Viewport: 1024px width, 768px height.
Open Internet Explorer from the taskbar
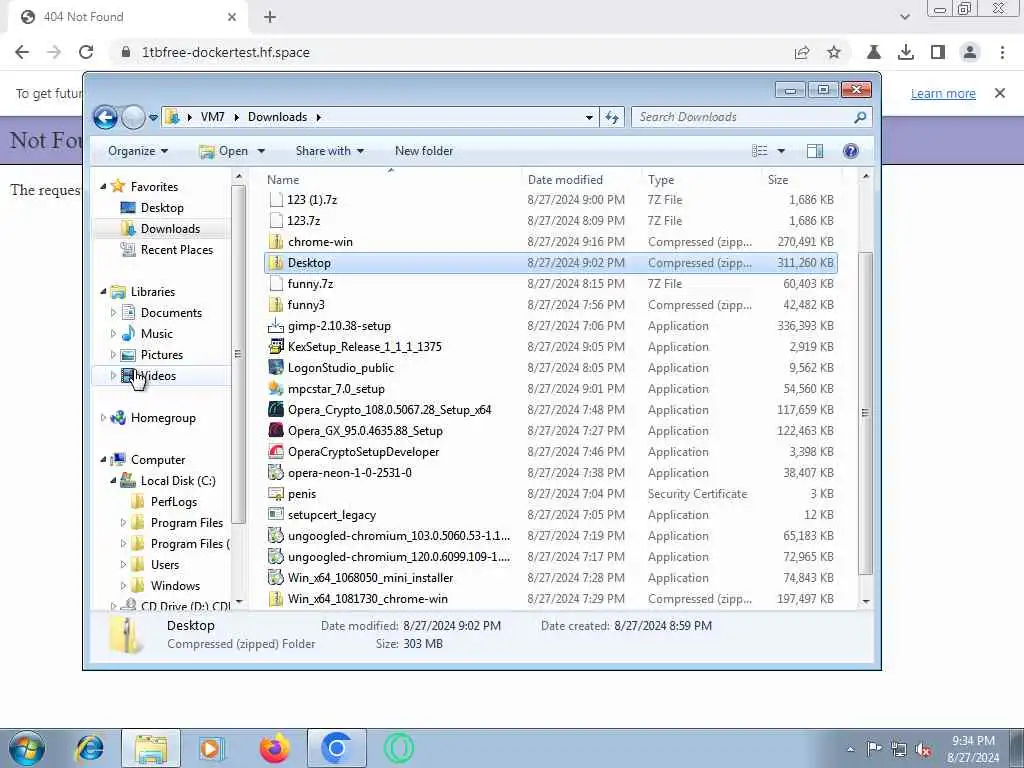point(89,748)
